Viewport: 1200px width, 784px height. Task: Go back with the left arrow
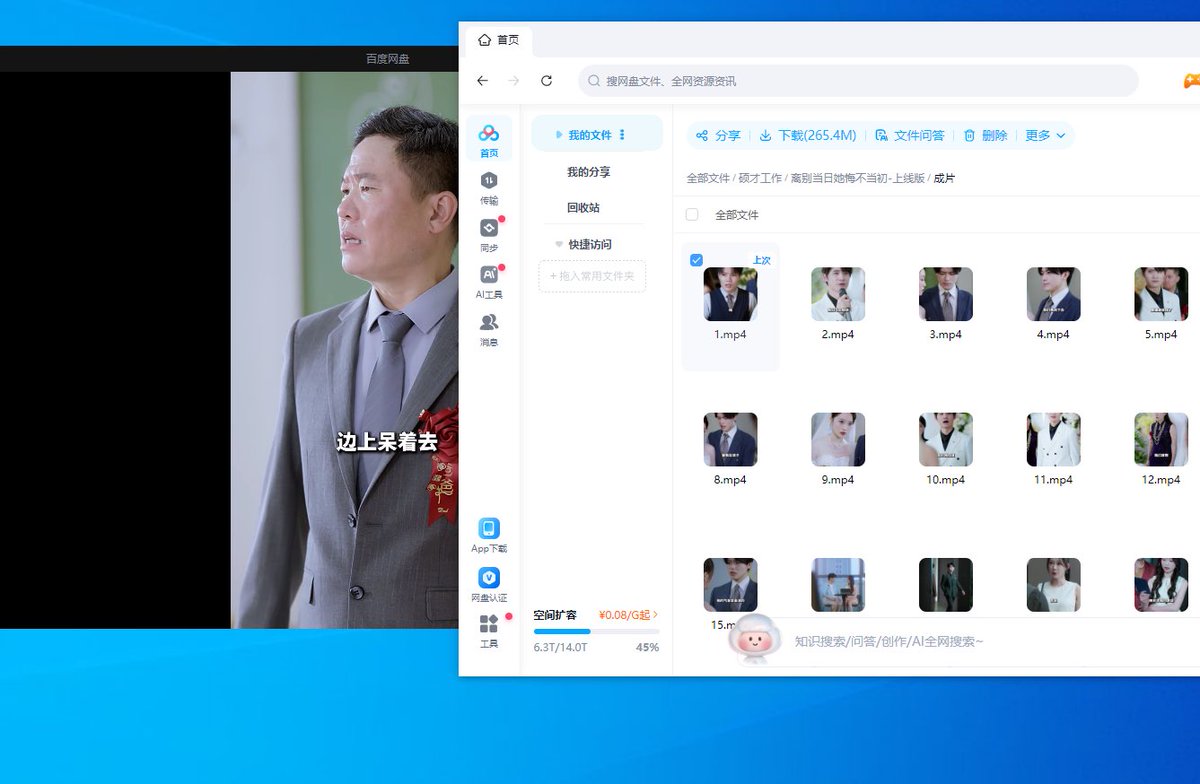483,81
